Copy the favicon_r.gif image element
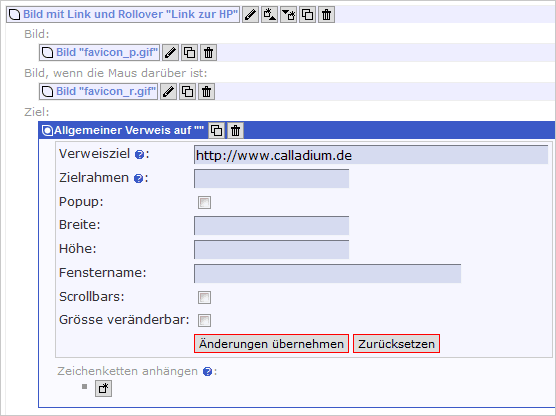Screen dimensions: 556x416 (x=188, y=91)
